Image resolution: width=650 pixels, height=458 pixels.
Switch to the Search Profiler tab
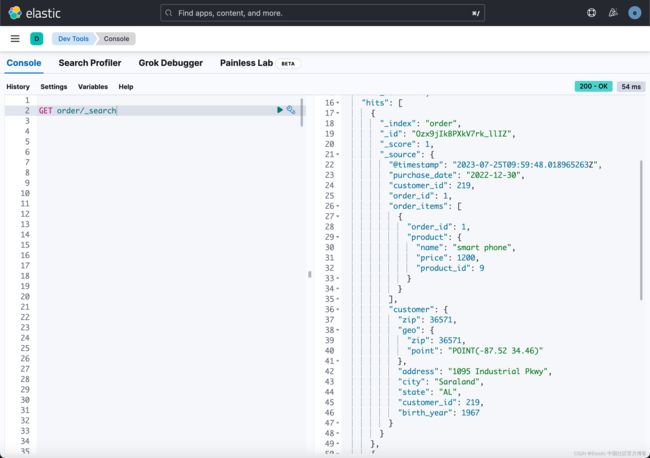(x=90, y=63)
